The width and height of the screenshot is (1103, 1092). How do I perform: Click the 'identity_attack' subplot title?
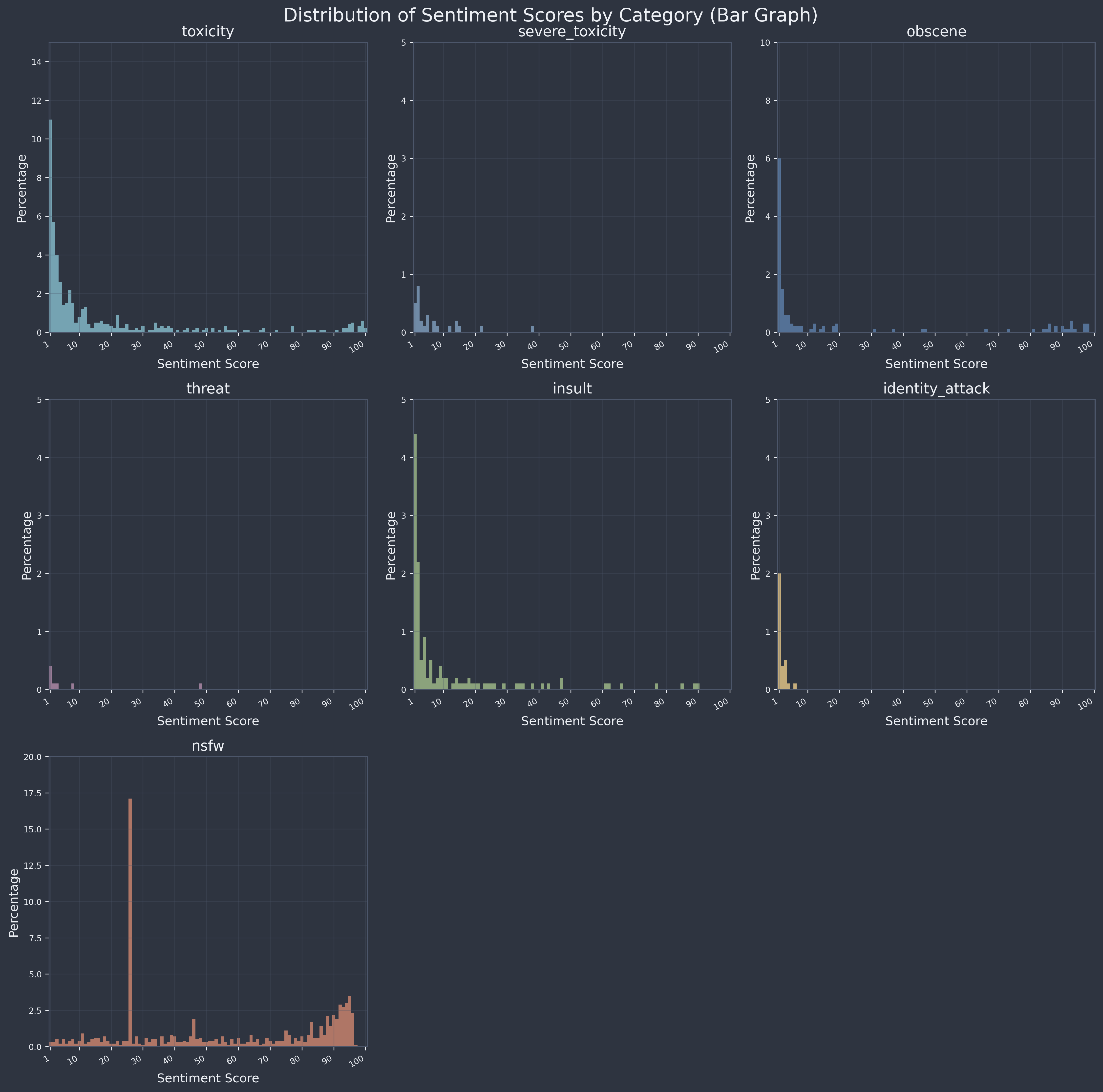936,389
